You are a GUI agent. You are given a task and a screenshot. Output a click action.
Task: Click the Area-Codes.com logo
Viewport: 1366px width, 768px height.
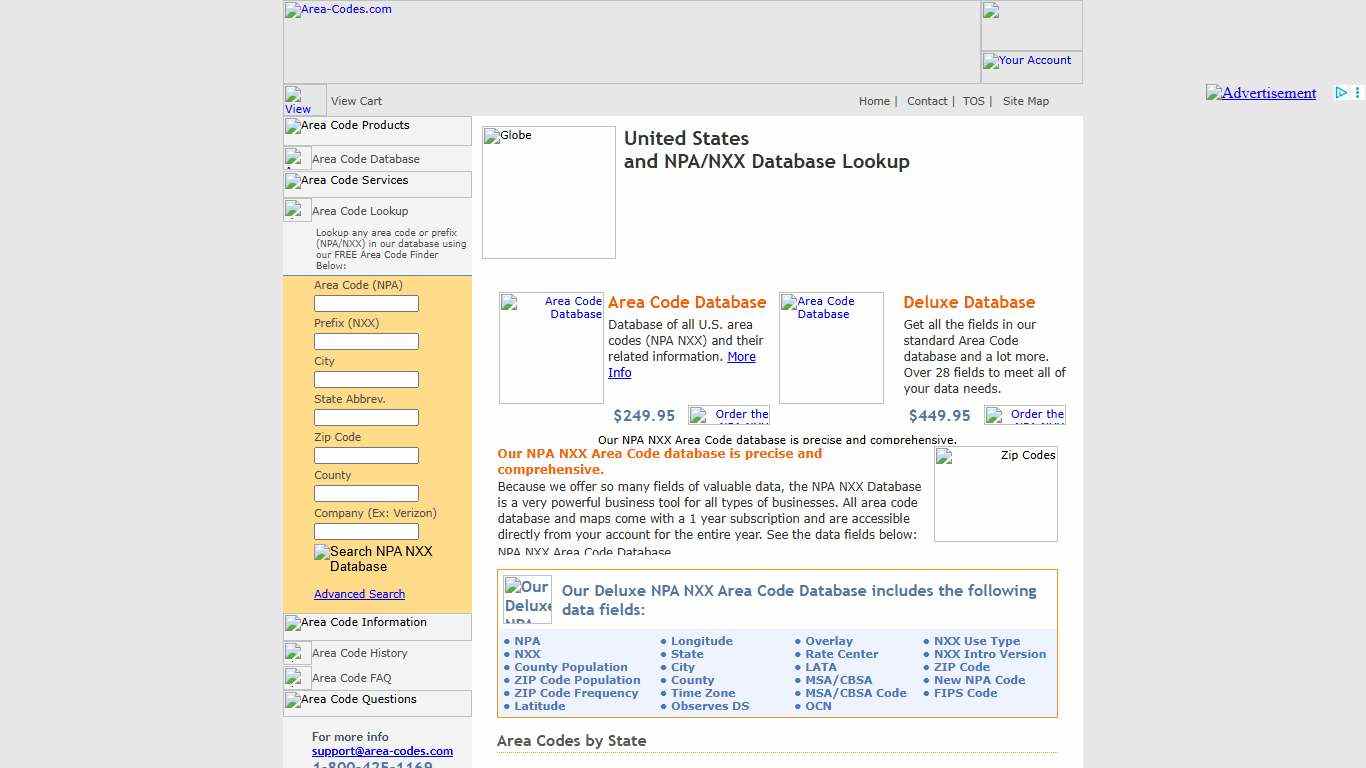337,10
